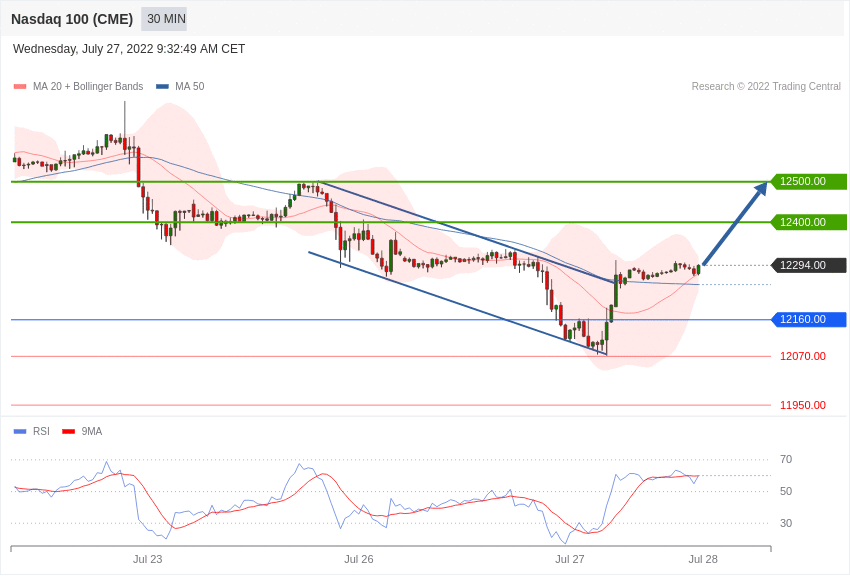Toggle the RSI legend label
Screen dimensions: 850x576
(x=41, y=432)
